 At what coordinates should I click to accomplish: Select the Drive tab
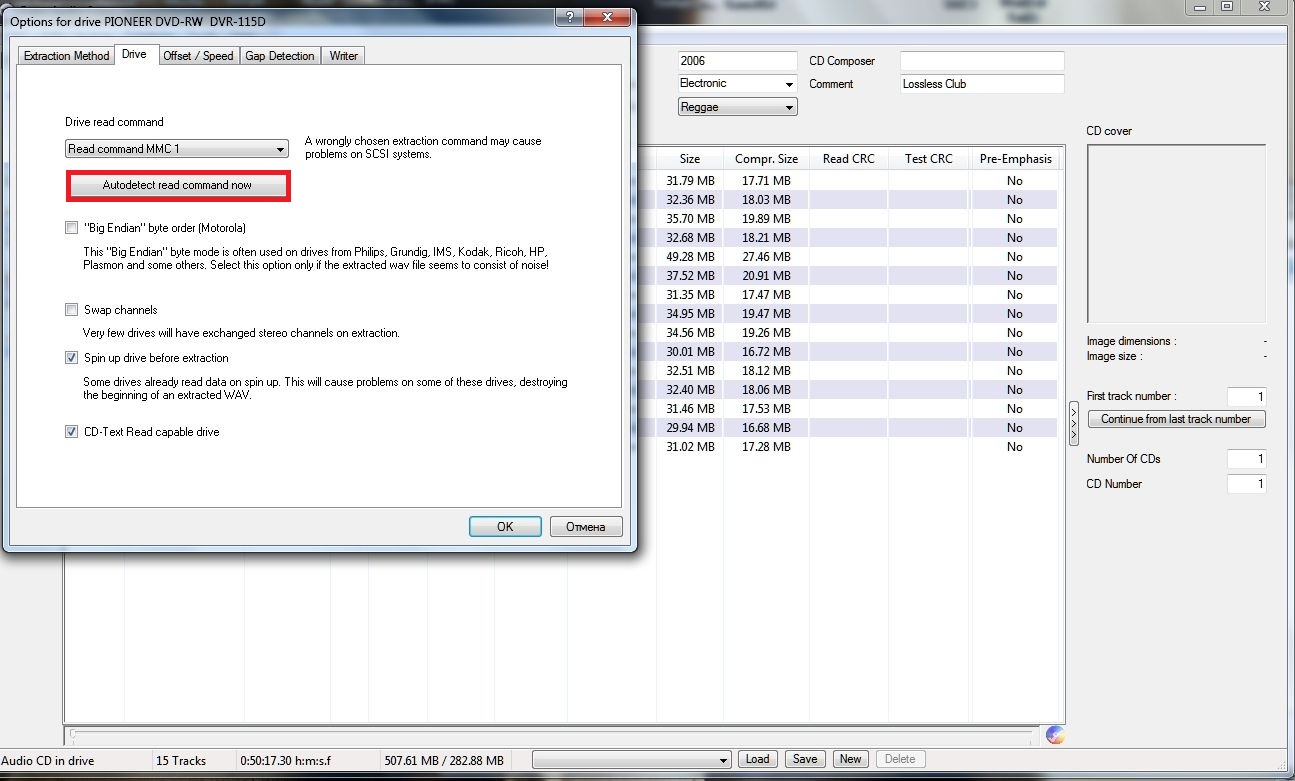click(134, 54)
